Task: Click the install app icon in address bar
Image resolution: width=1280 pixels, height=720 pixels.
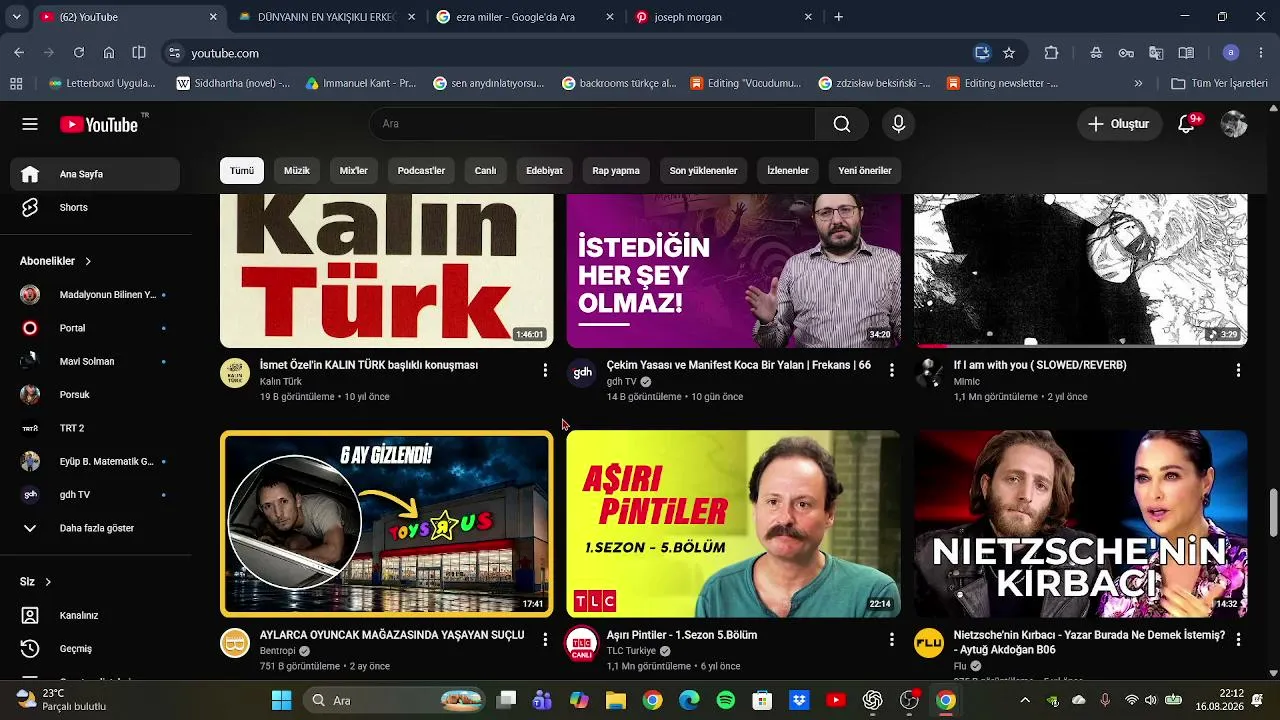Action: pos(982,53)
